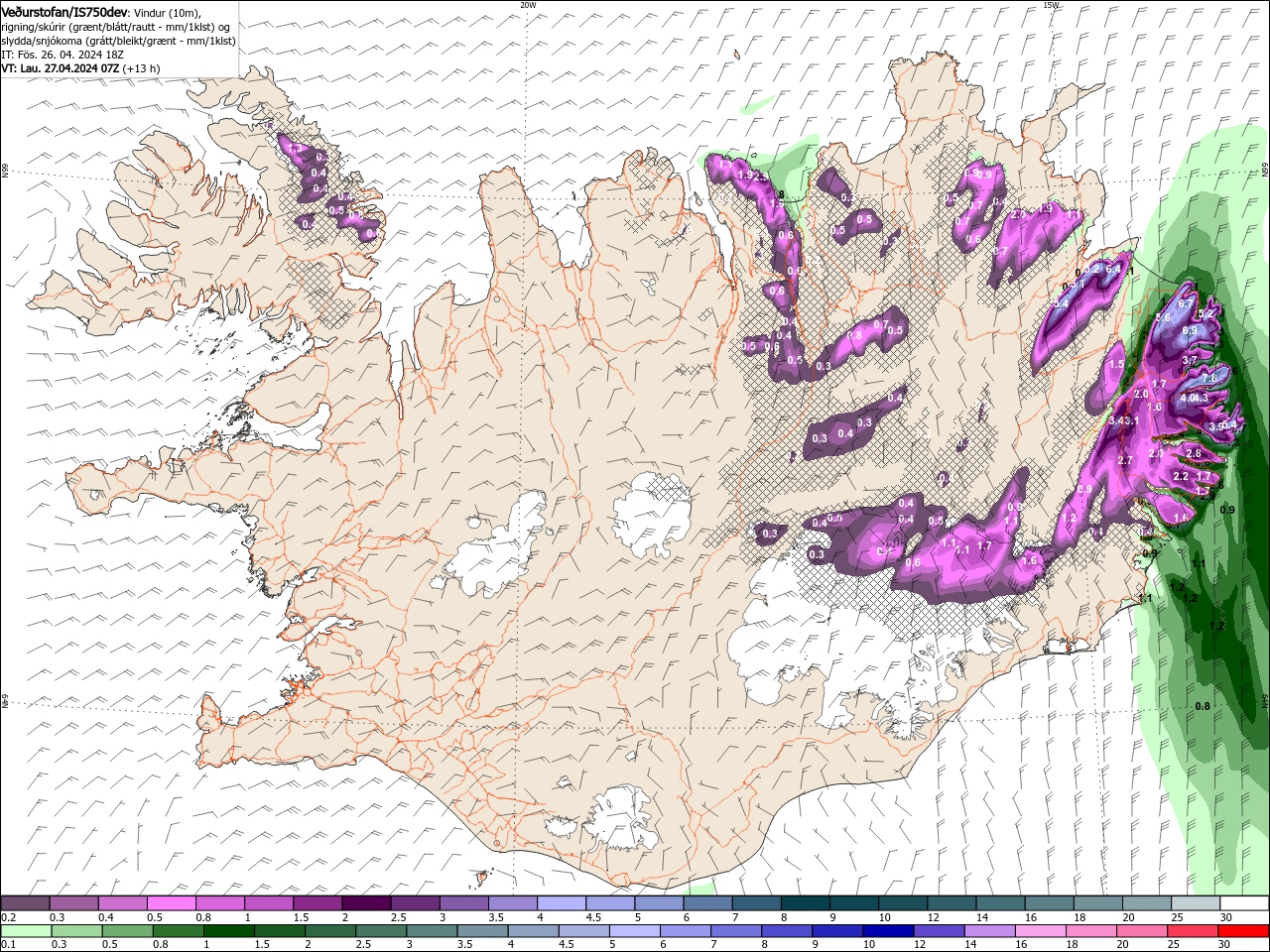The image size is (1270, 952).
Task: Pick the pale green rain swatch between 0.1 and 0.3
Action: coord(26,931)
